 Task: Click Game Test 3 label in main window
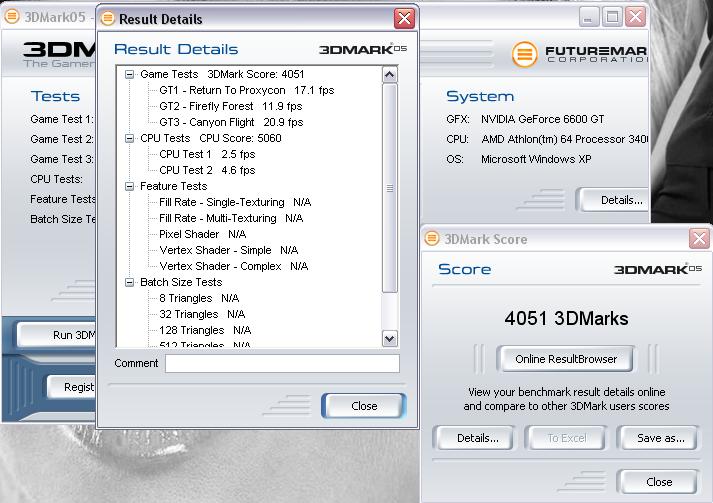click(x=62, y=159)
